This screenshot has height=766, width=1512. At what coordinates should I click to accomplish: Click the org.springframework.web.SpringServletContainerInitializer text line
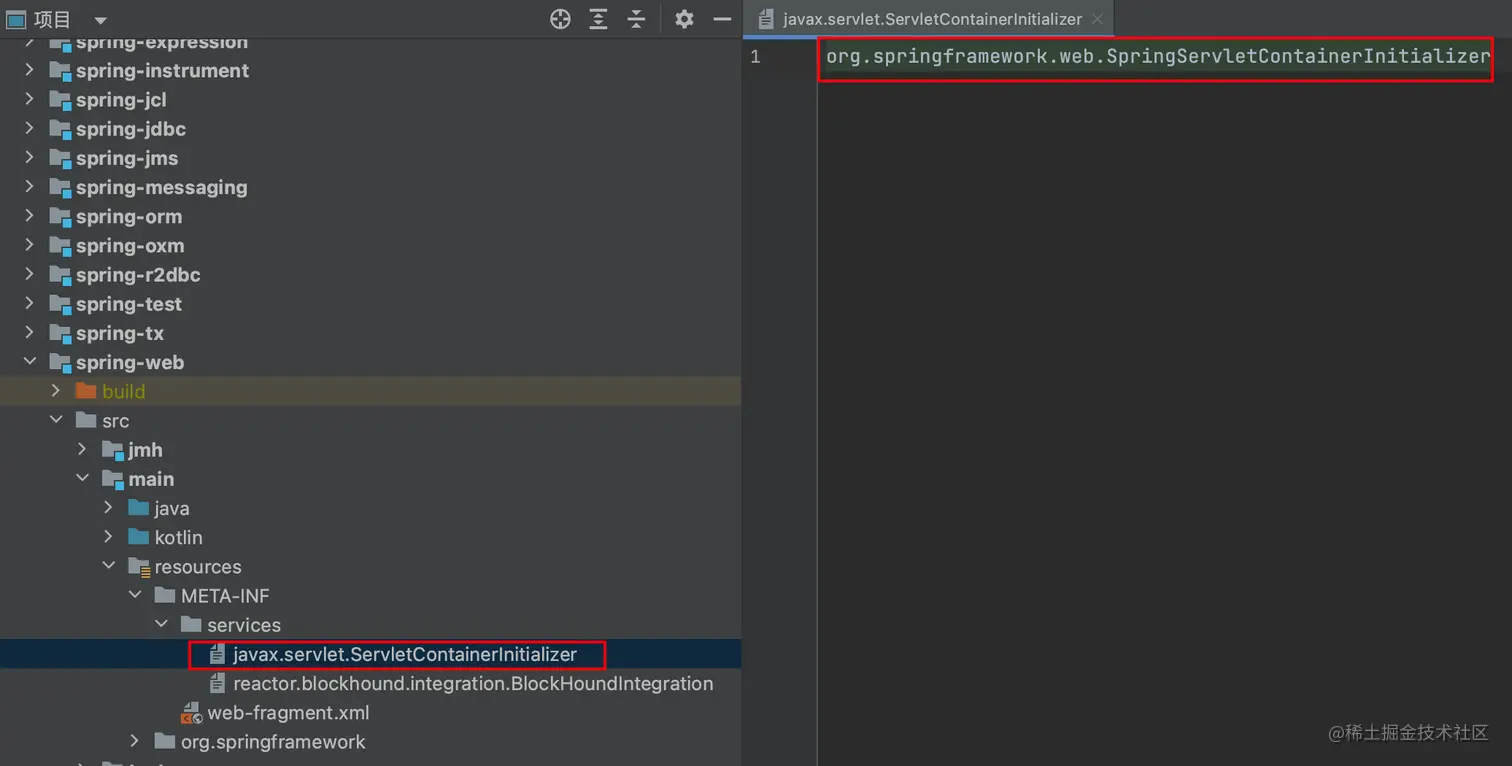1158,56
